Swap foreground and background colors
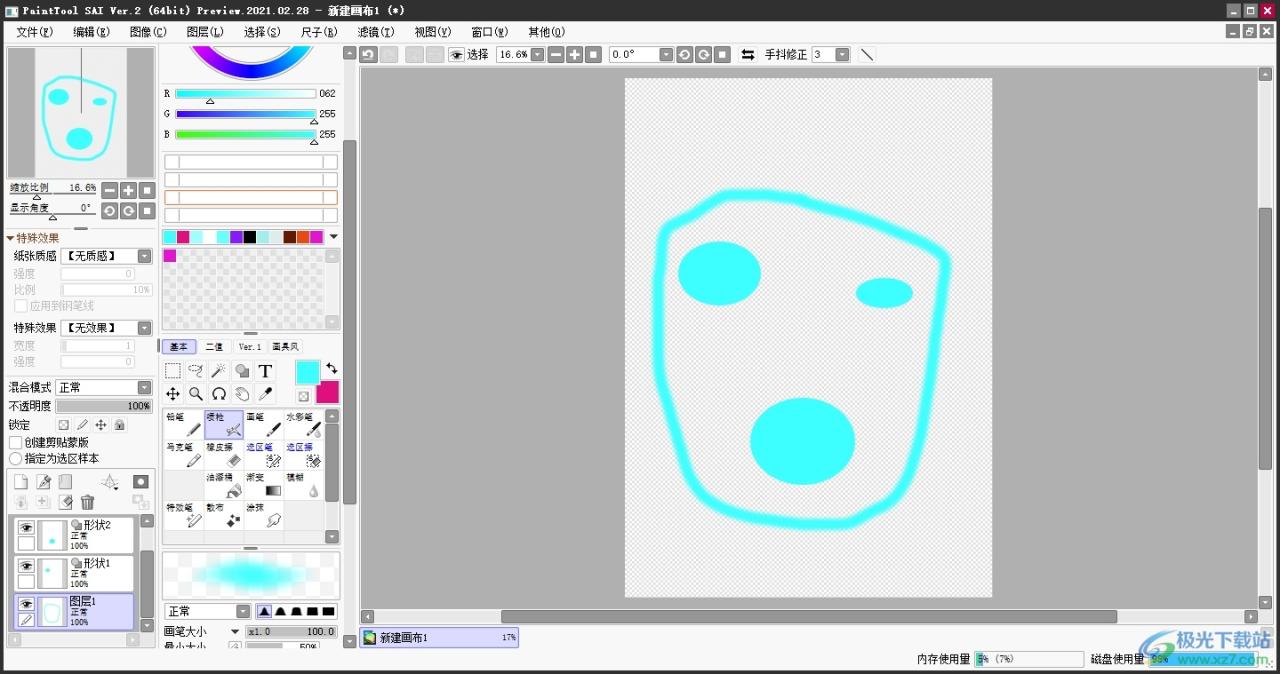1280x674 pixels. tap(331, 368)
